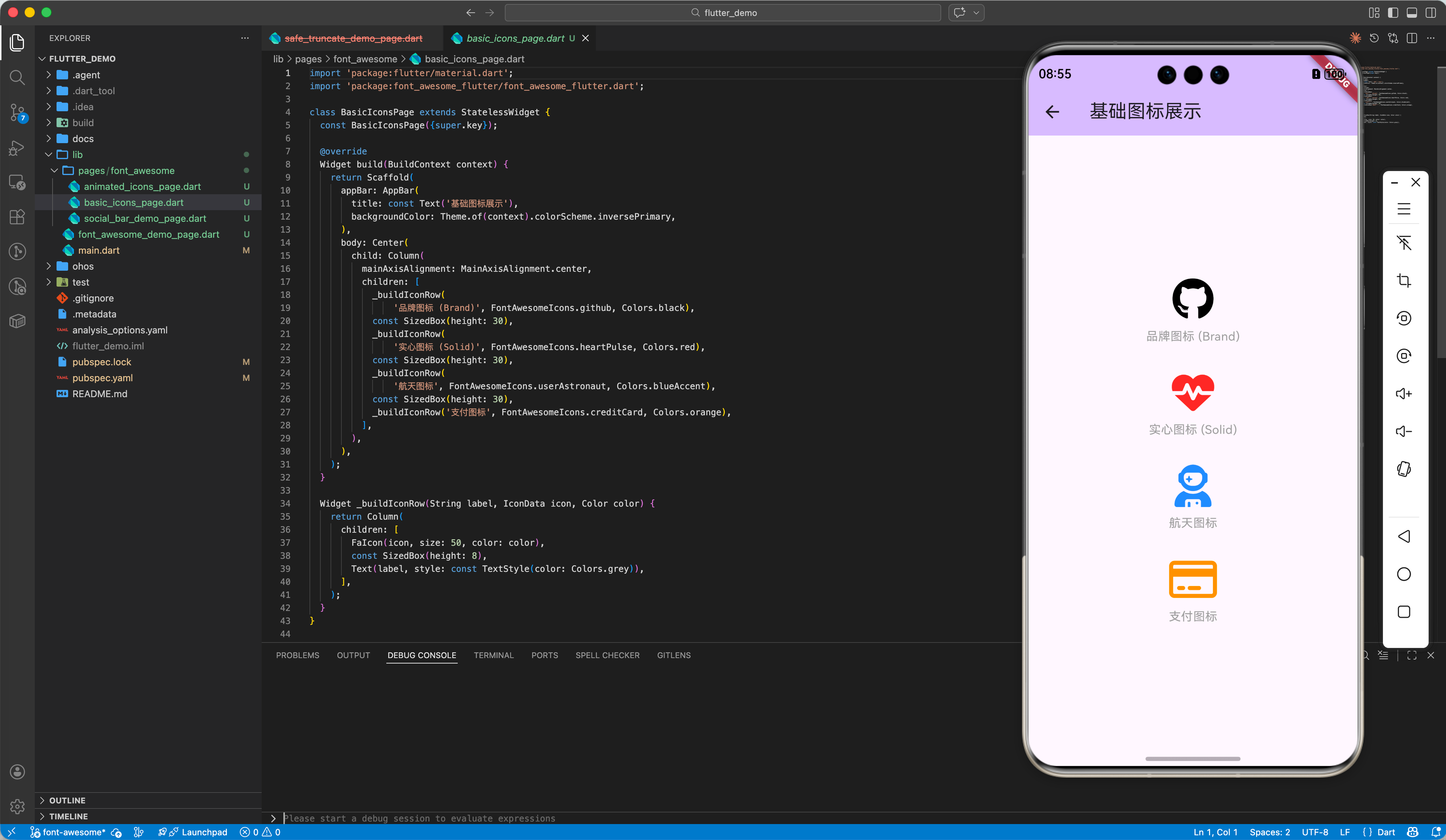Switch to the PROBLEMS panel tab
This screenshot has width=1446, height=840.
[297, 655]
